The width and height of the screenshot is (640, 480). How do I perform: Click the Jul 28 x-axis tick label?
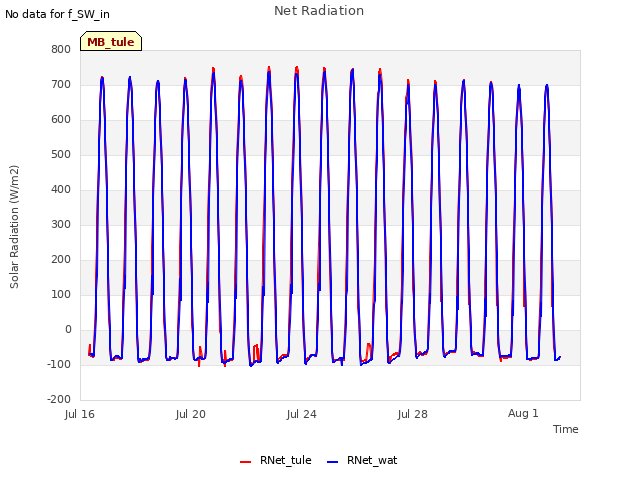[x=413, y=414]
